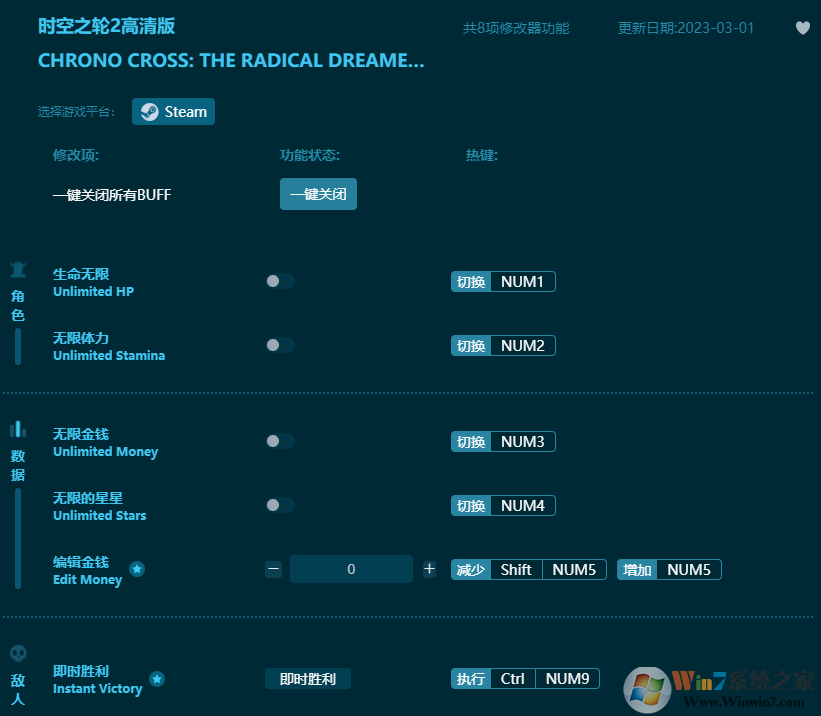Click the heart favorite icon
Viewport: 821px width, 716px height.
click(802, 28)
